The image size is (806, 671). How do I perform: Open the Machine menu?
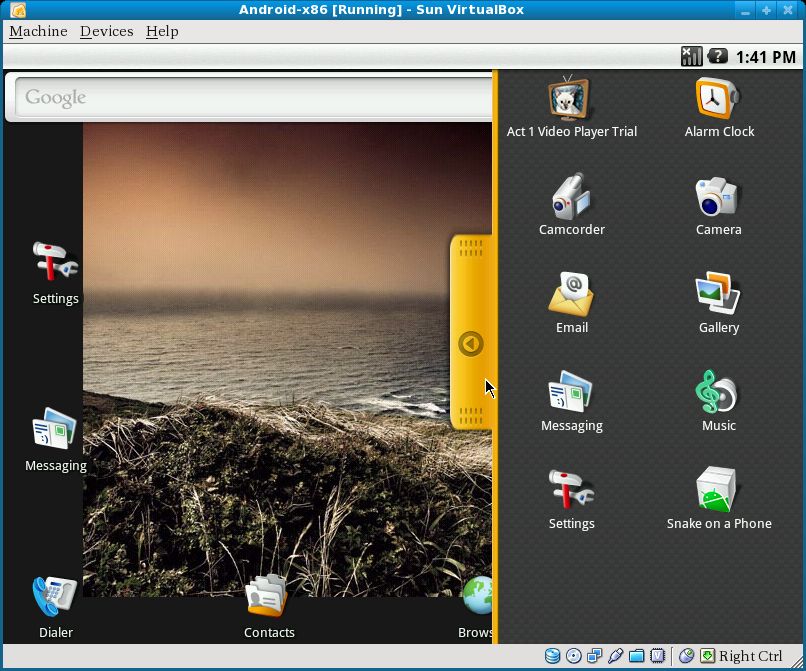[38, 31]
